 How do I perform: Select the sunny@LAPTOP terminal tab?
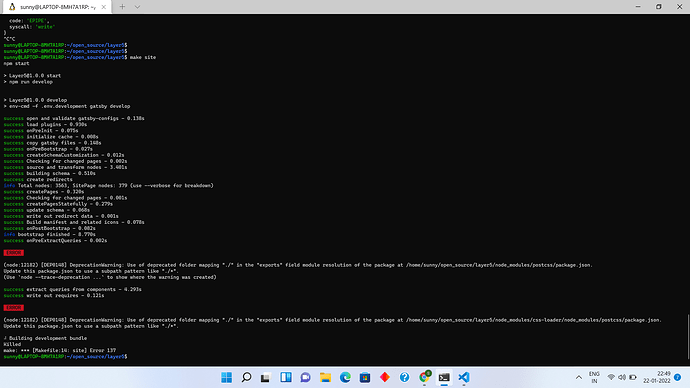57,7
